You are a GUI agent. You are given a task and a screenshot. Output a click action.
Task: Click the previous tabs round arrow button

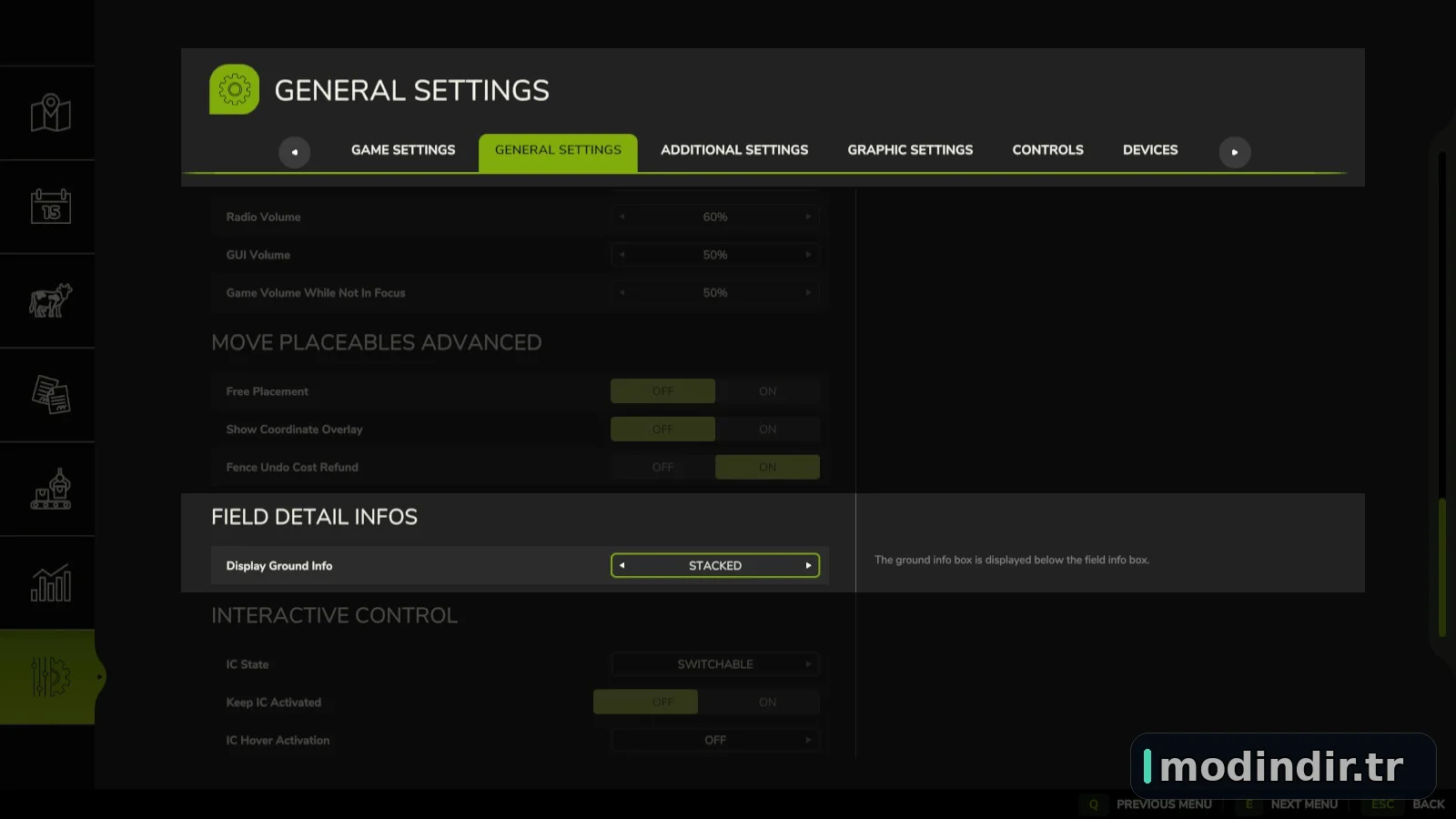coord(294,152)
